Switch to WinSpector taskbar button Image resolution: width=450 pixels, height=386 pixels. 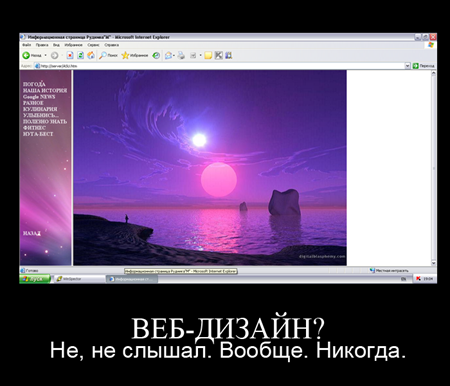(79, 279)
